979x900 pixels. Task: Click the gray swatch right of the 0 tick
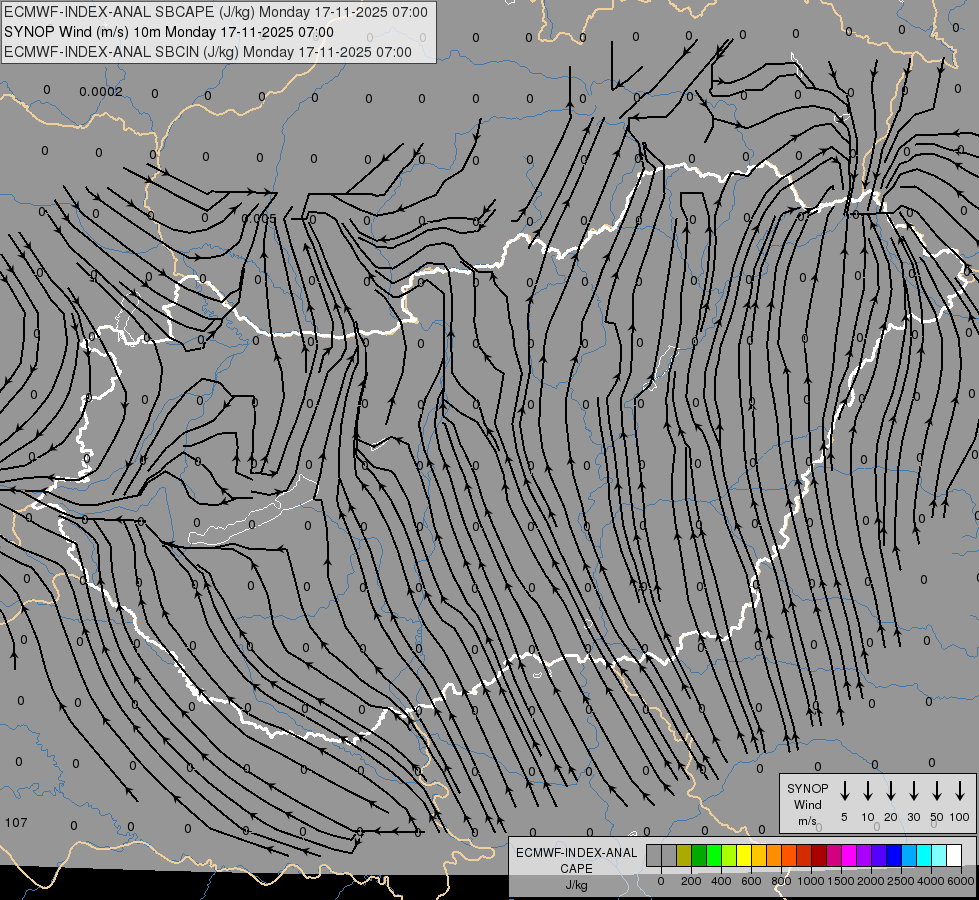(x=669, y=855)
